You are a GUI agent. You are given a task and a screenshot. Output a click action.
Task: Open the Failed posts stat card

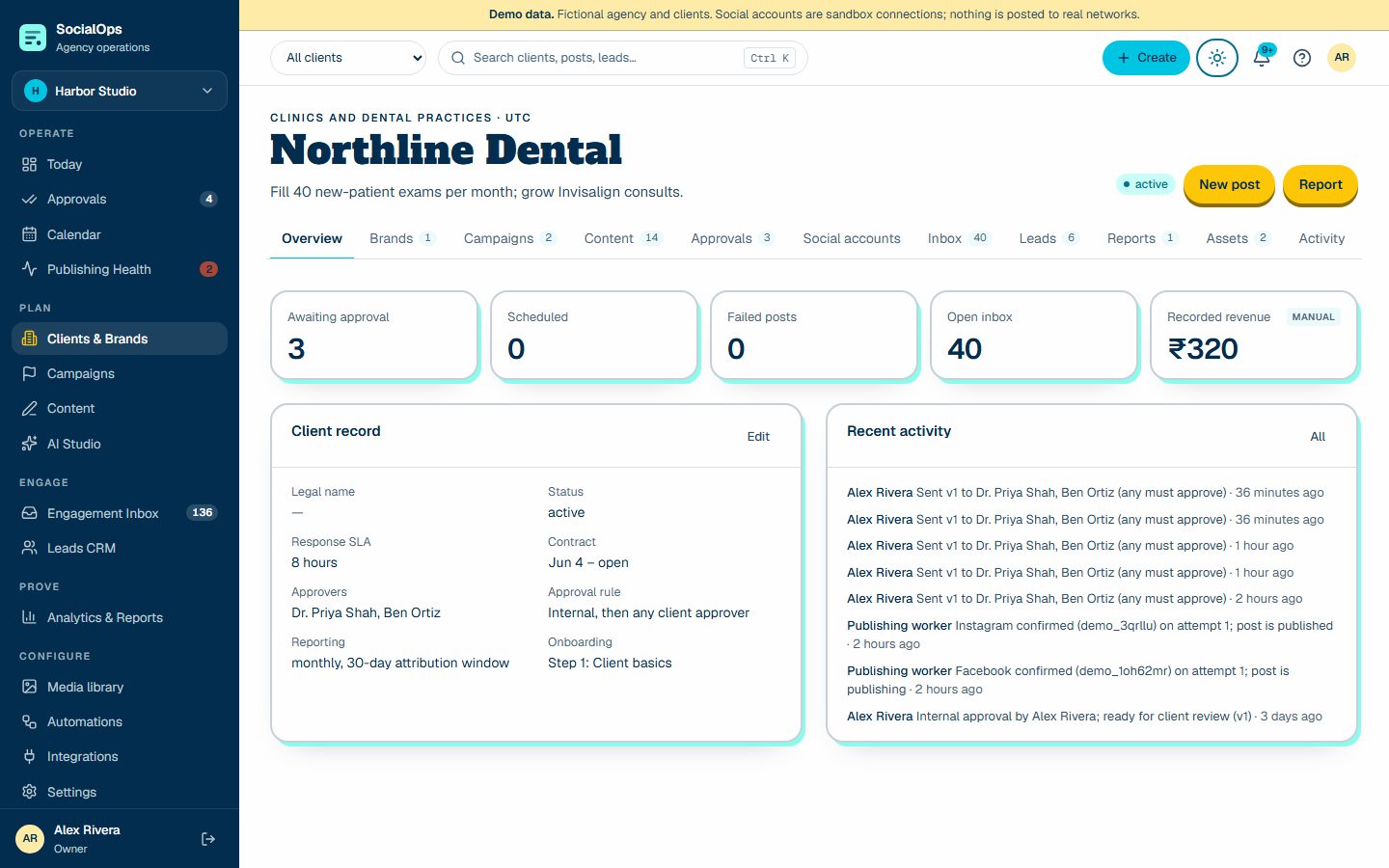tap(814, 335)
